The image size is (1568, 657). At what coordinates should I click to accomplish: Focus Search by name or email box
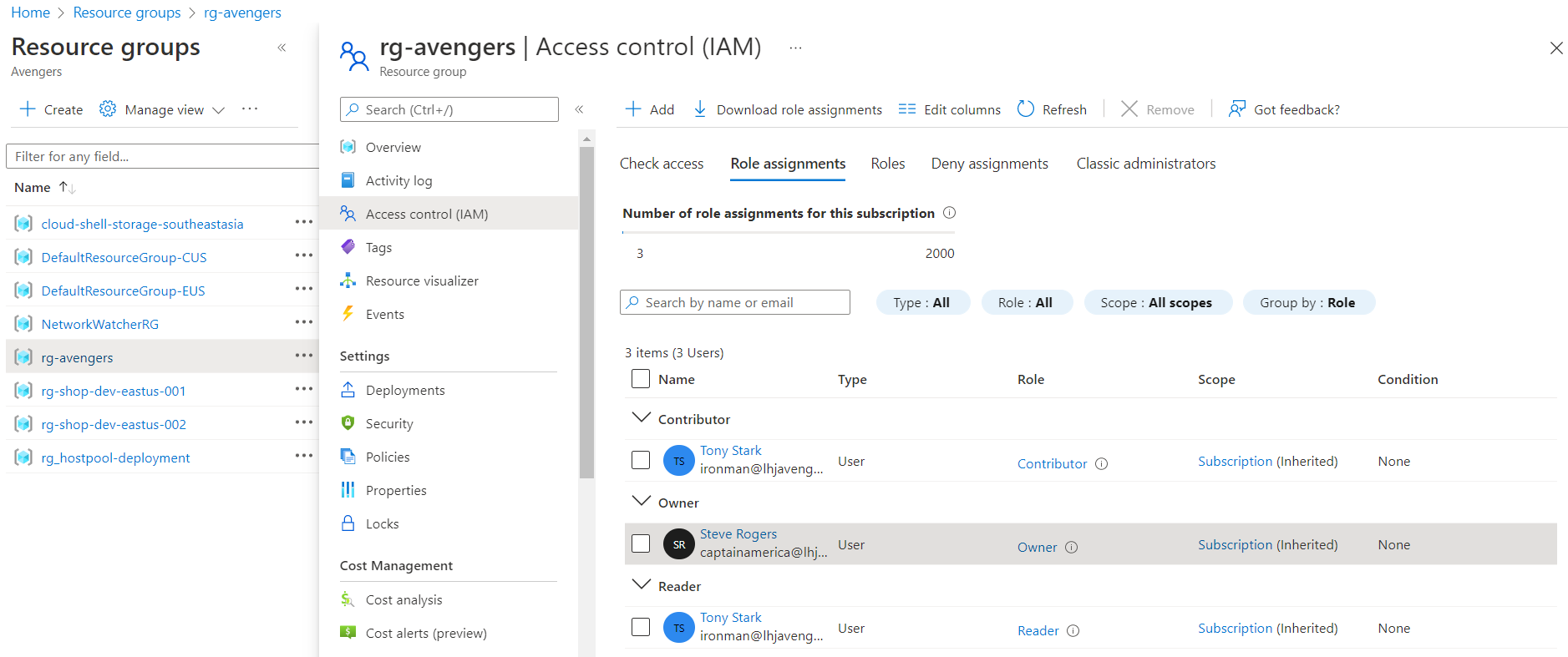pyautogui.click(x=735, y=302)
